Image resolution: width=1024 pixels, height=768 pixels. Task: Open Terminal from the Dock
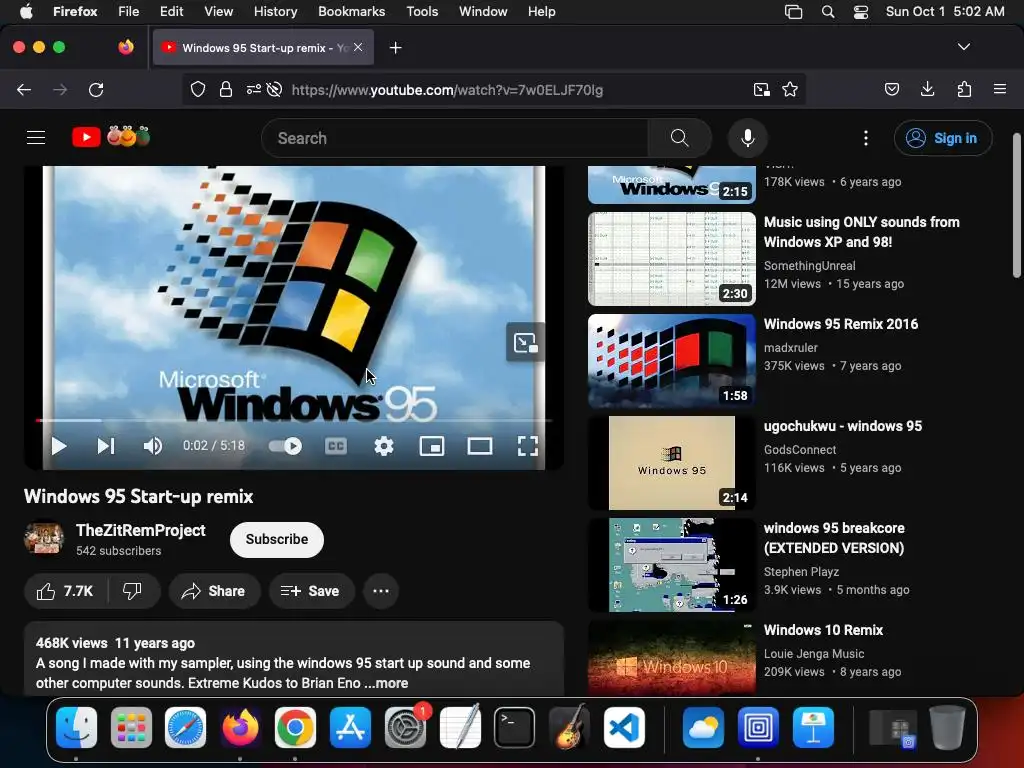click(514, 727)
